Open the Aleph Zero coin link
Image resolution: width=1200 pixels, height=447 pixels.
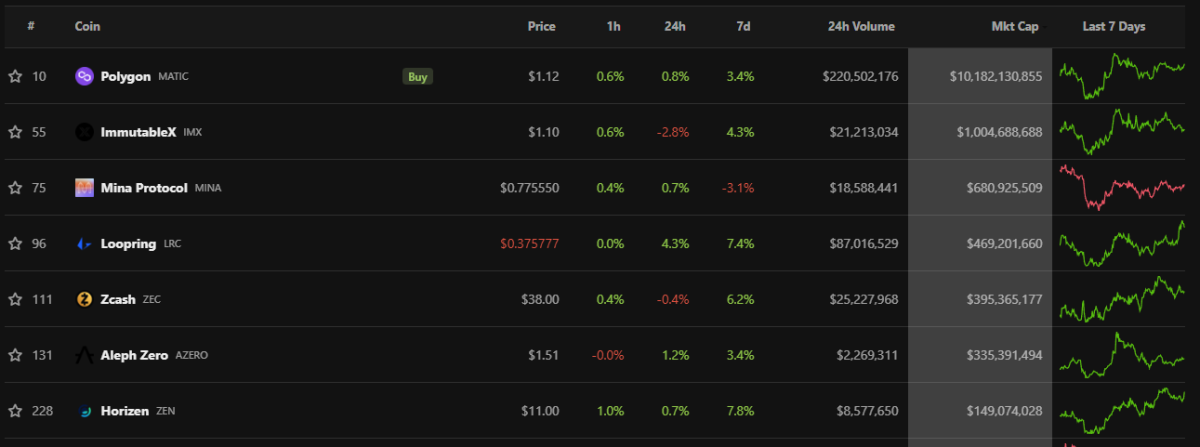coord(136,355)
